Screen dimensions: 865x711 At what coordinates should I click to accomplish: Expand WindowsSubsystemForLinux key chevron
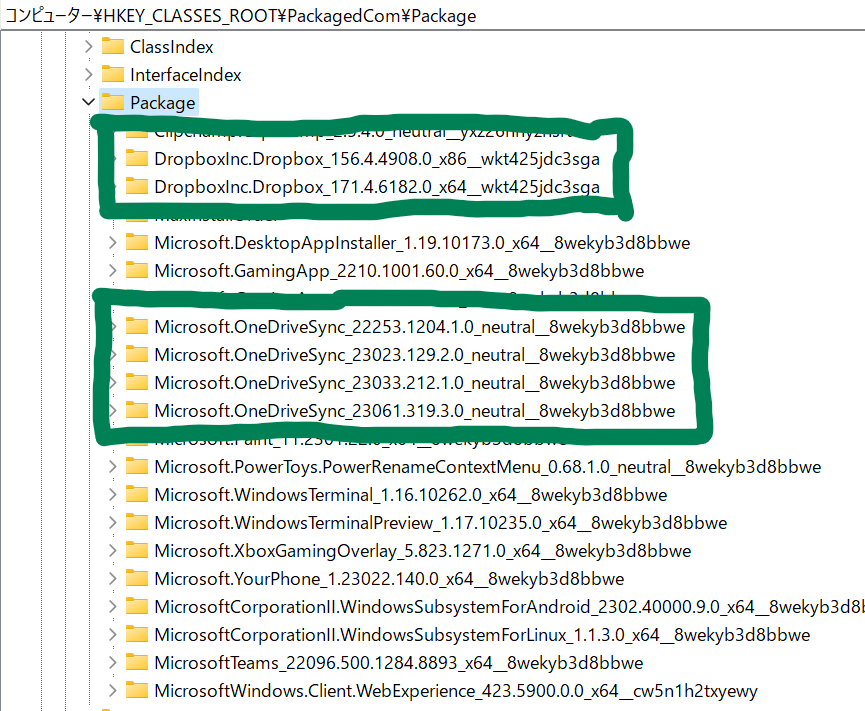click(x=113, y=635)
